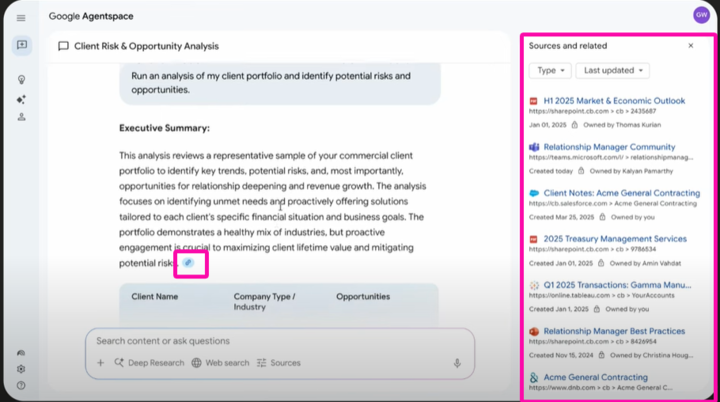Image resolution: width=720 pixels, height=402 pixels.
Task: Close the Sources and related panel
Action: click(x=691, y=45)
